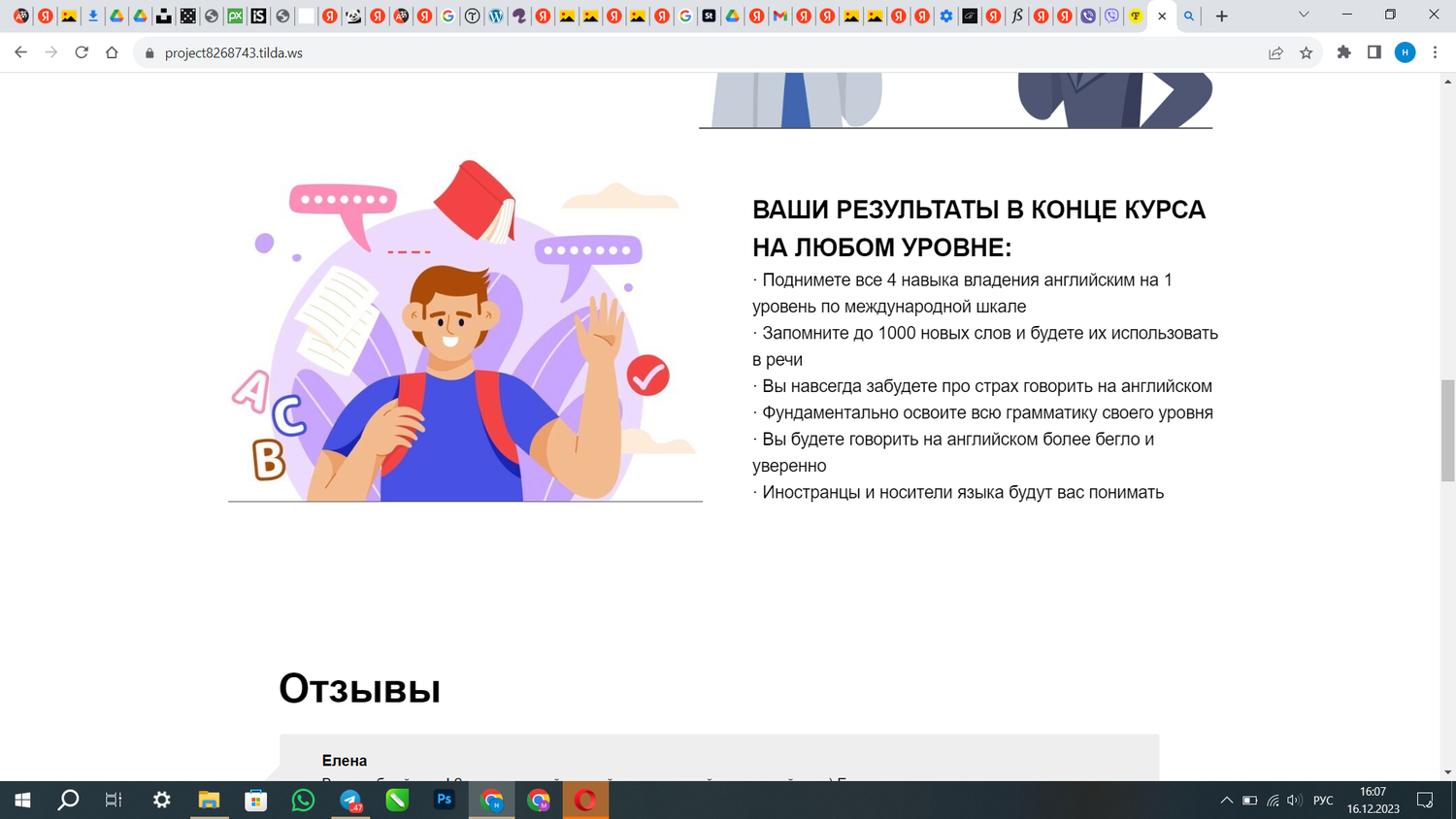Open the calendar from the 16:07 clock
The image size is (1456, 819).
(x=1373, y=800)
